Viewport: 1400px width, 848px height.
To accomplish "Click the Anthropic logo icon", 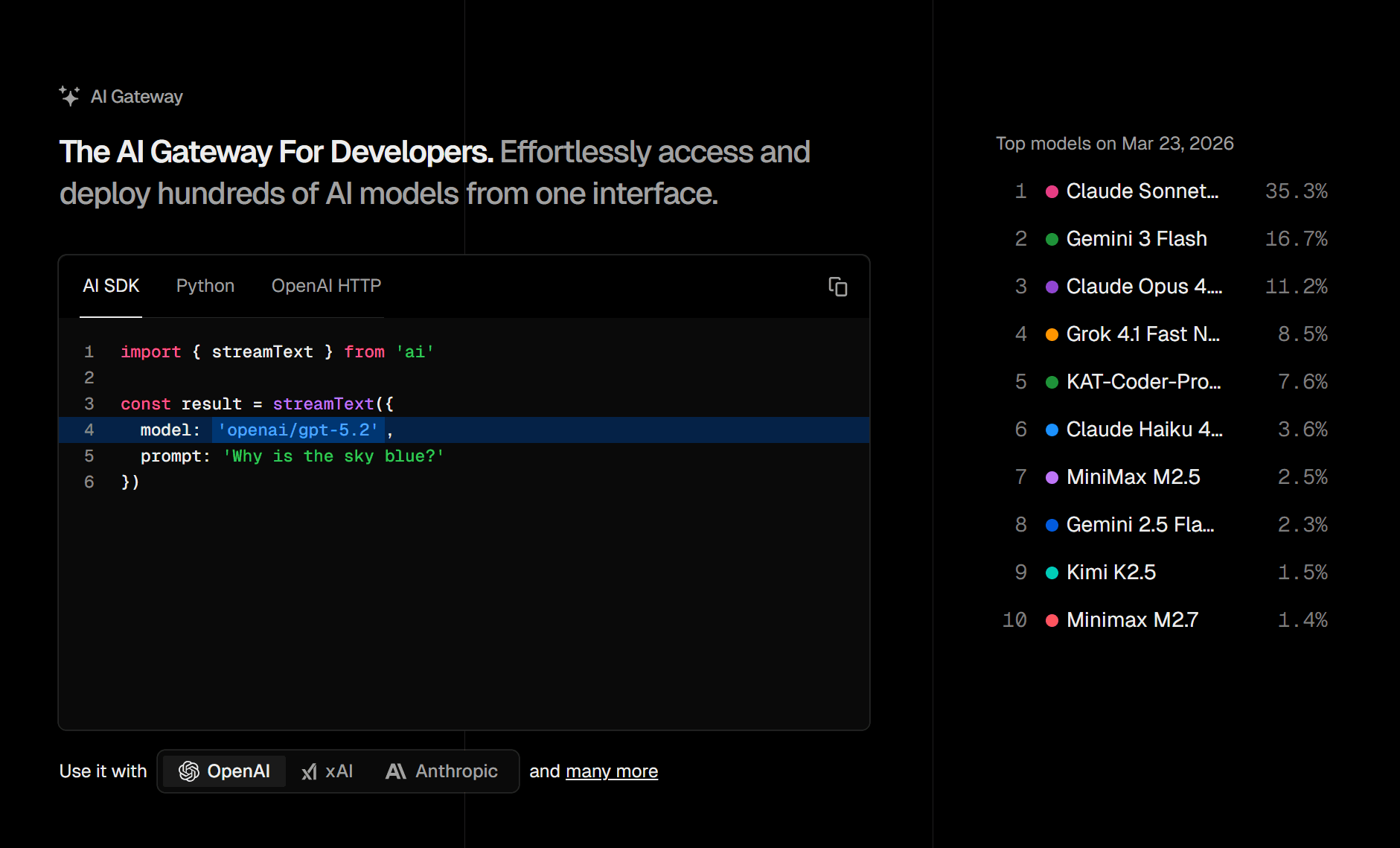I will coord(396,771).
